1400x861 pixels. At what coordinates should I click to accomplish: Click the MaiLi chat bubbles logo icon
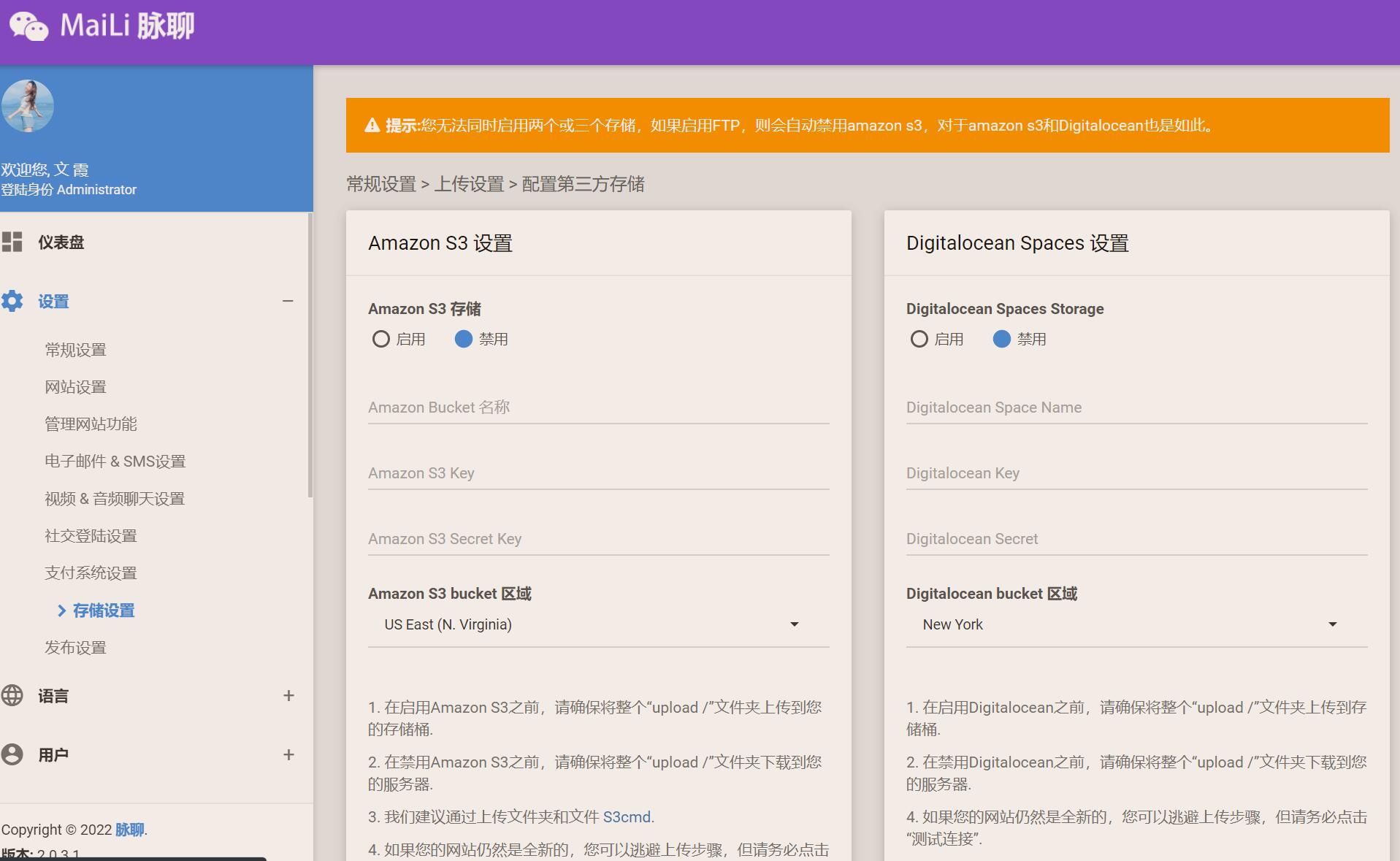(x=28, y=26)
